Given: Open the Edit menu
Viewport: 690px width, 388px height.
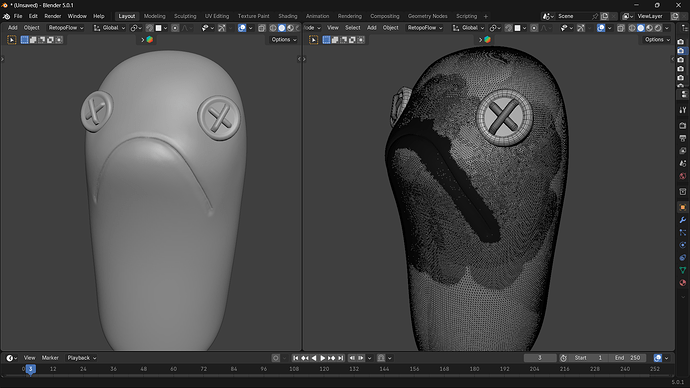Looking at the screenshot, I should coord(33,16).
